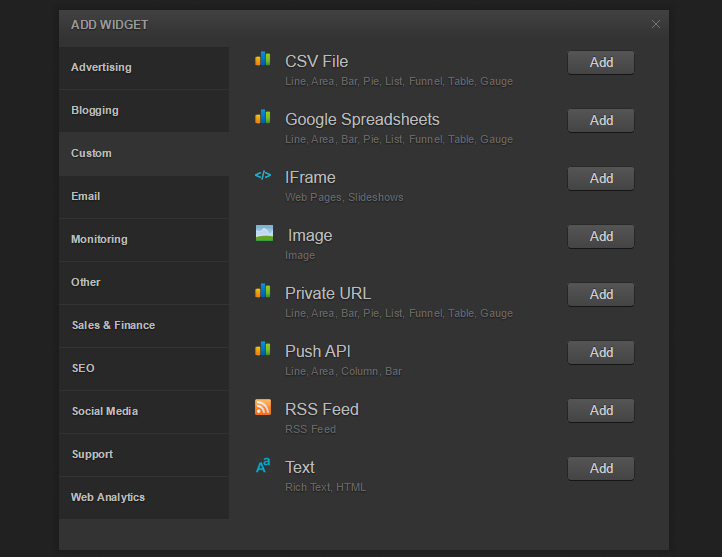Add the CSV File widget

601,63
